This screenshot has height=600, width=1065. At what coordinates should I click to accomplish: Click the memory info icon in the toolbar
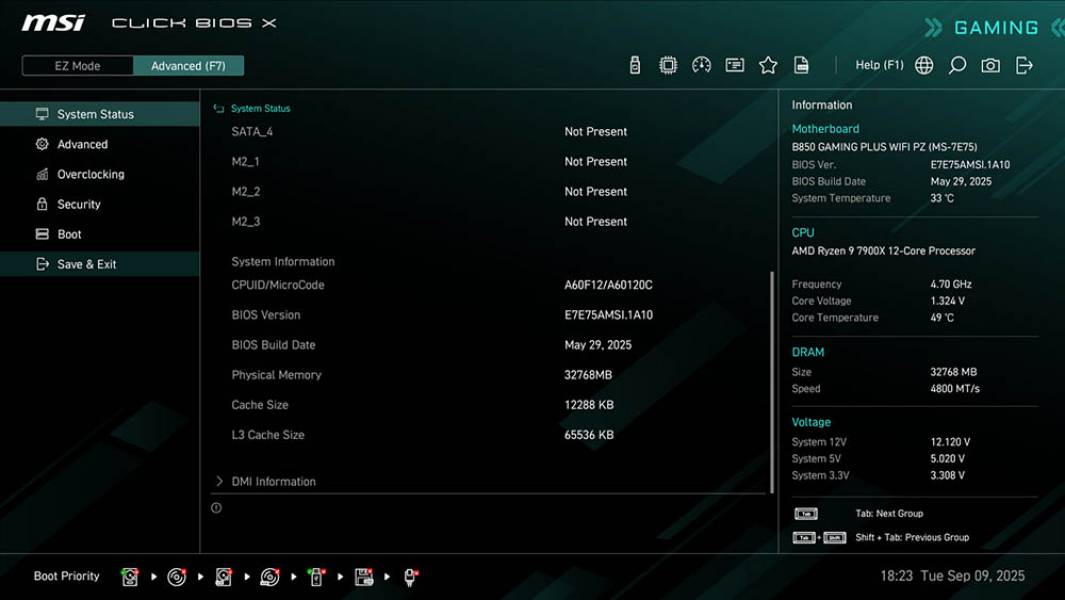pyautogui.click(x=737, y=64)
